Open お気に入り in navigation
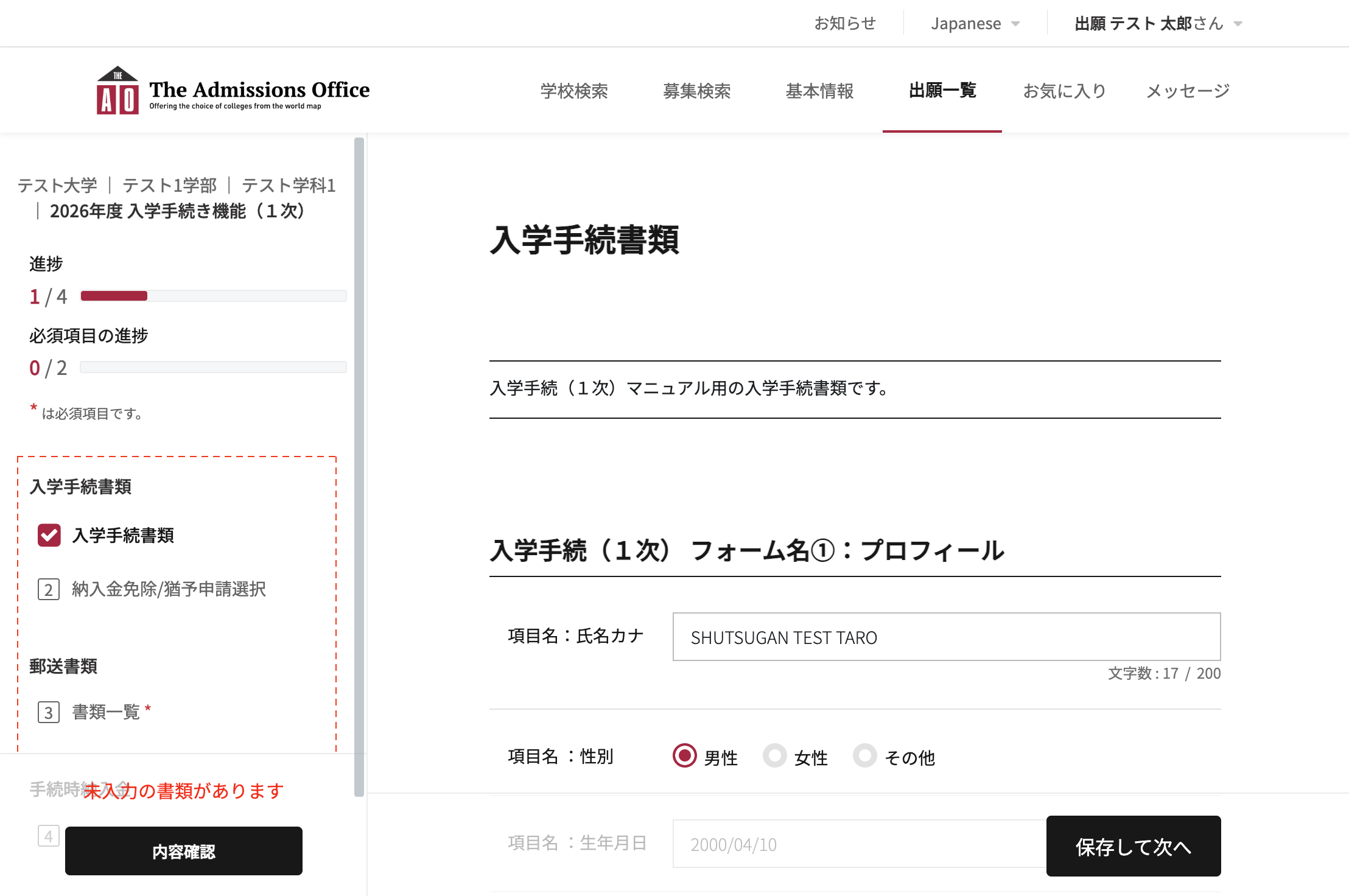This screenshot has width=1349, height=896. [1064, 91]
